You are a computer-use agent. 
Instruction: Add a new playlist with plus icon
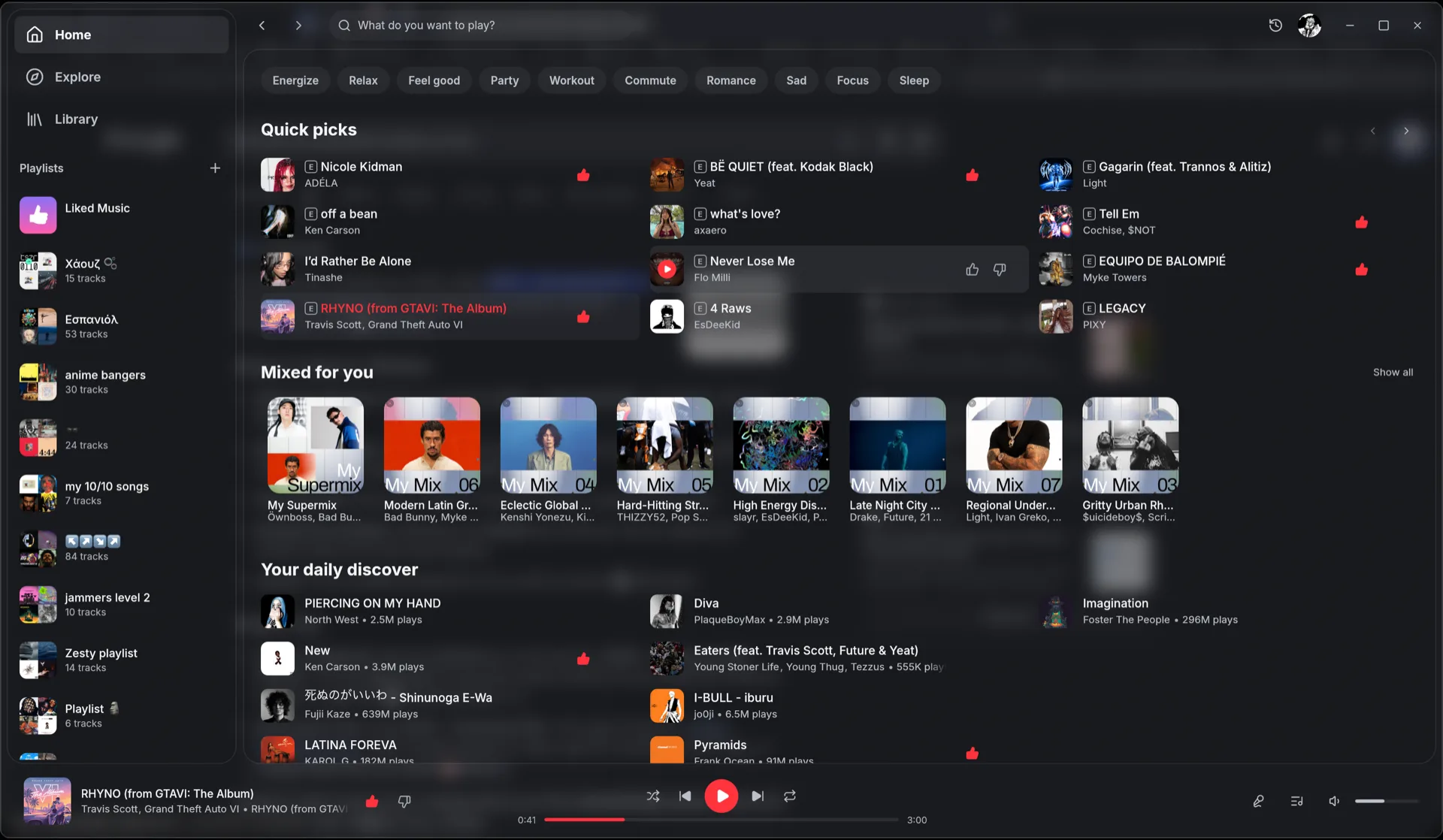click(x=215, y=168)
